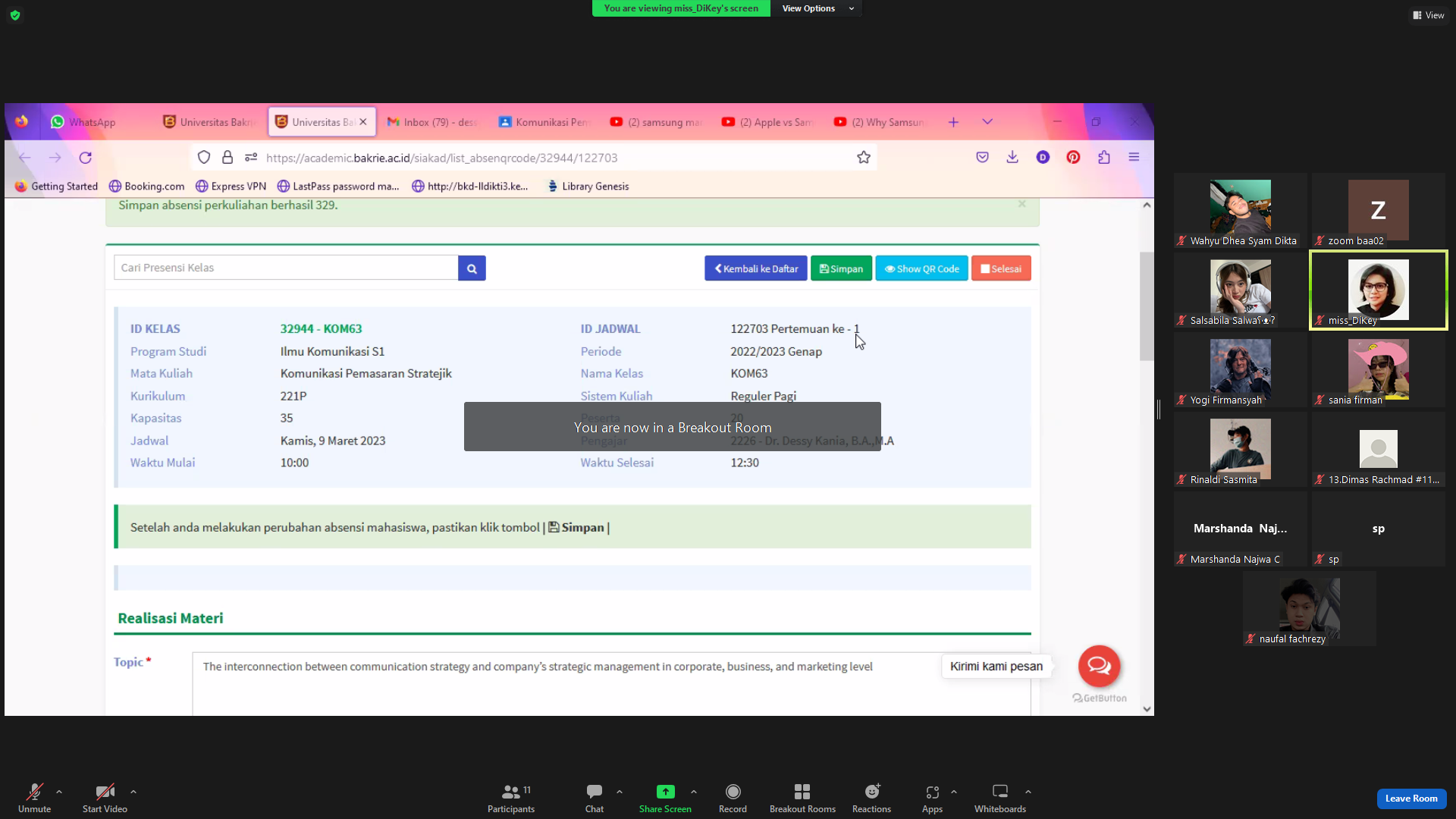Click Kembali ke Daftar button

(x=756, y=268)
